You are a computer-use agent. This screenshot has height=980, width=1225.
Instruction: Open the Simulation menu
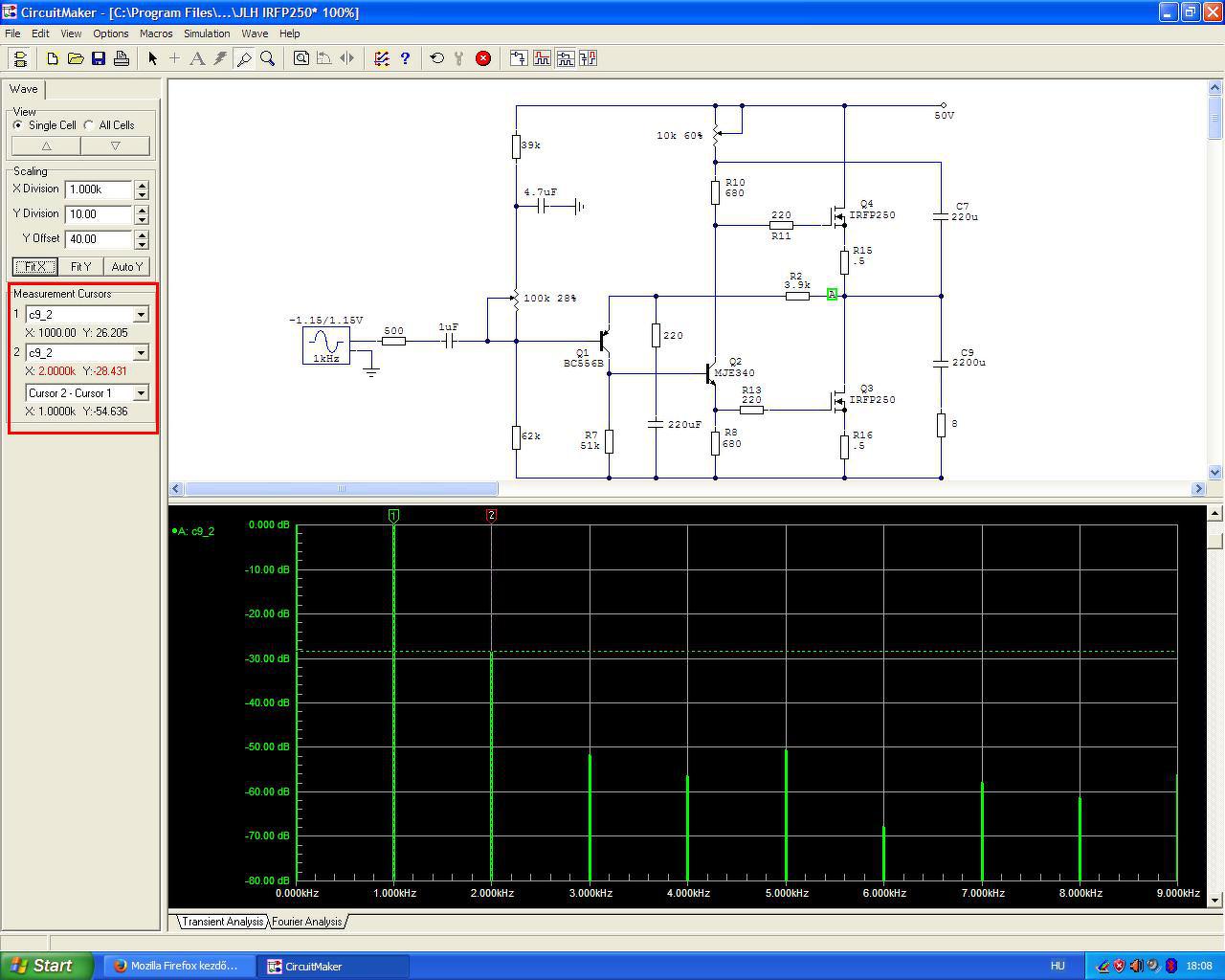[x=207, y=33]
